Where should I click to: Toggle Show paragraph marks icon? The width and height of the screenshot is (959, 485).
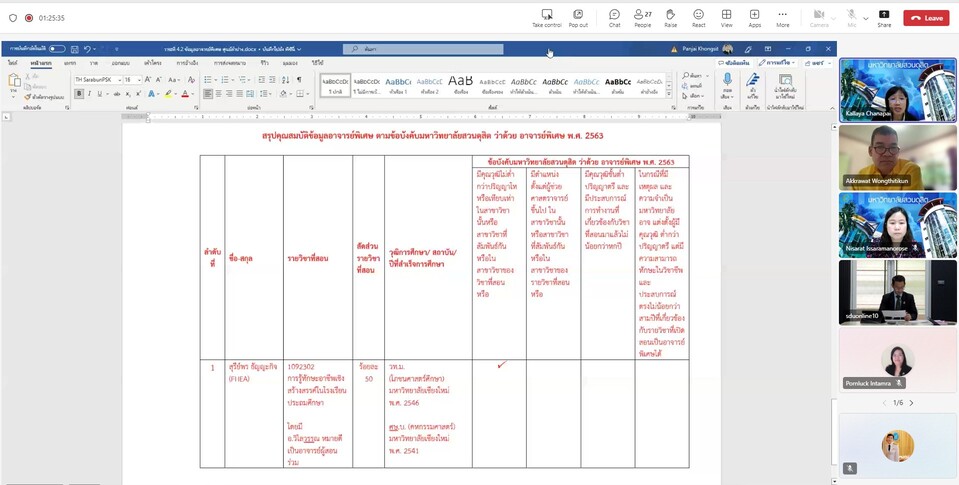pyautogui.click(x=299, y=80)
